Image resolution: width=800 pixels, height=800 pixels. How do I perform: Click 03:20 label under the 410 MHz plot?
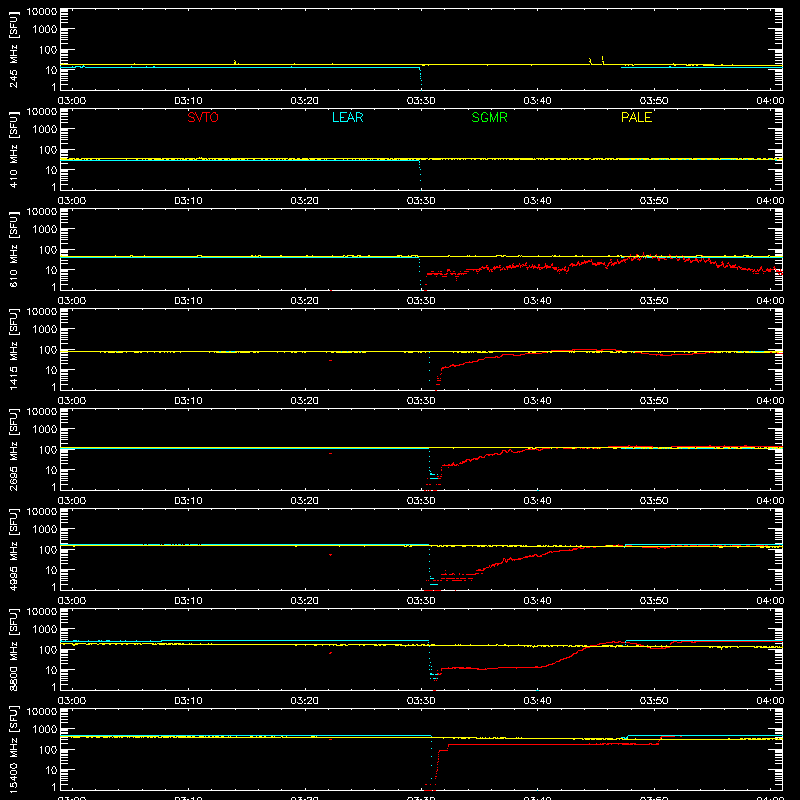pos(305,201)
